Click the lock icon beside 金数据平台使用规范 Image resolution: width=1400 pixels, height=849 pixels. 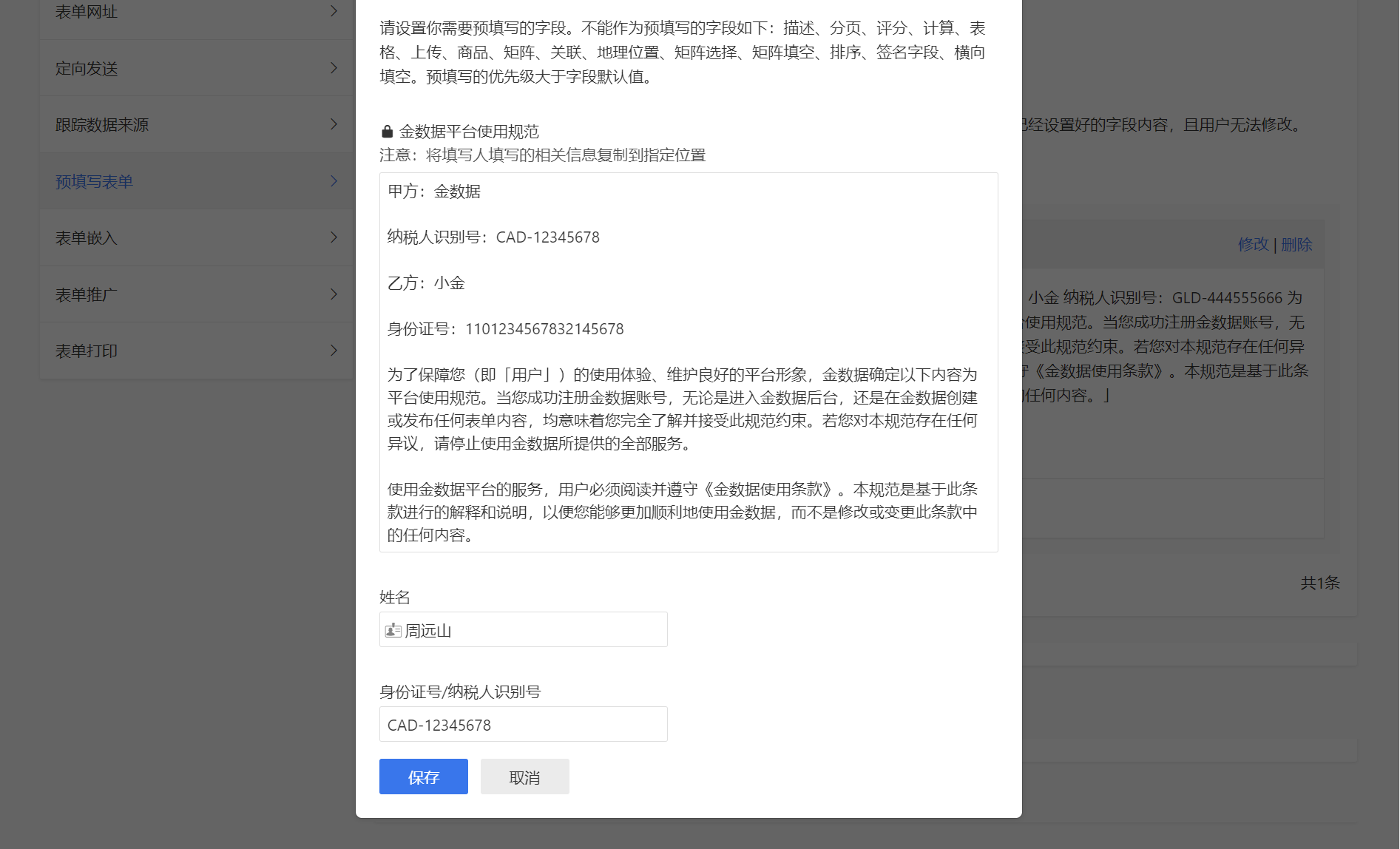387,132
